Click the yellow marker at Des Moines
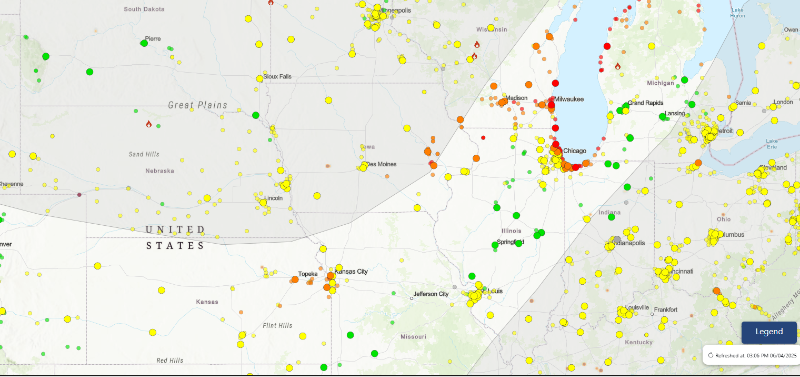 [363, 167]
